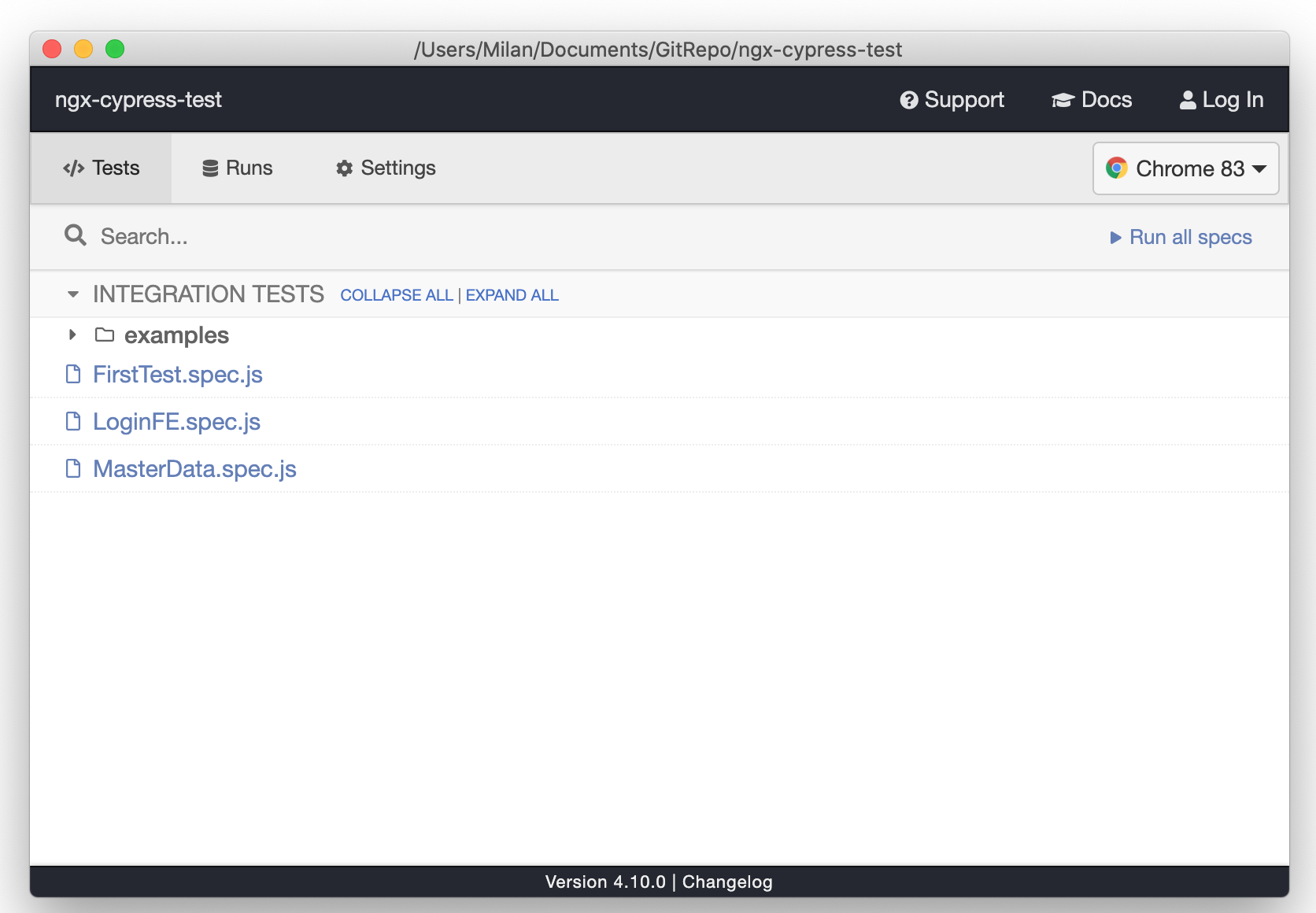Expand the examples folder arrow
Image resolution: width=1316 pixels, height=913 pixels.
(72, 335)
